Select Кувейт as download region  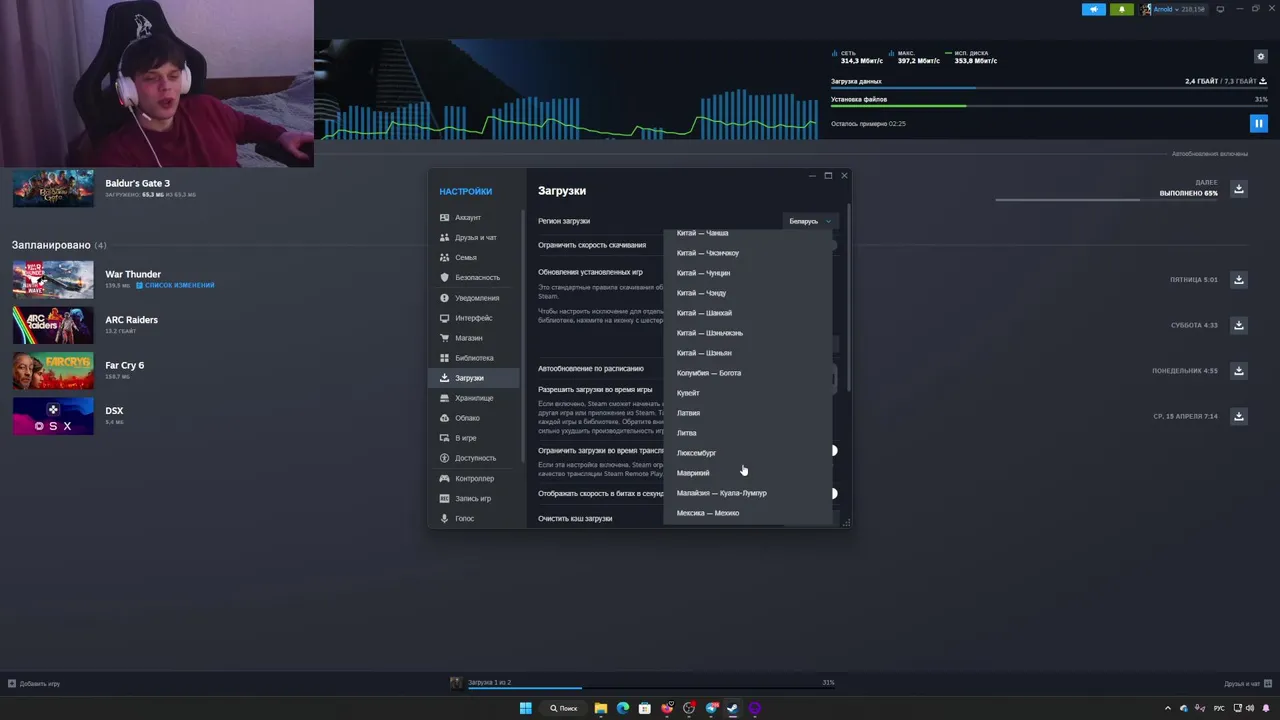(748, 393)
